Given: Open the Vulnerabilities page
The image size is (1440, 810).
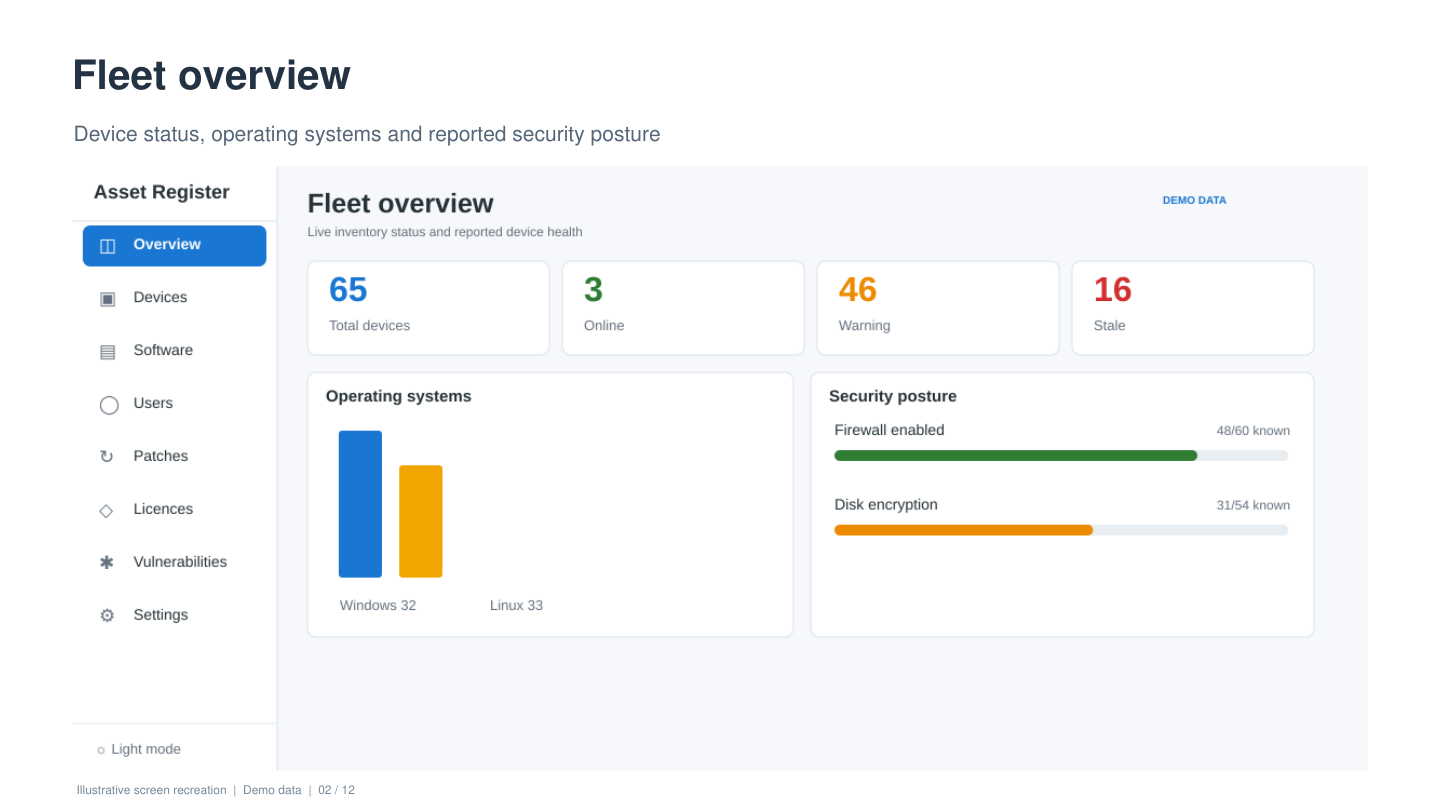Looking at the screenshot, I should (174, 563).
